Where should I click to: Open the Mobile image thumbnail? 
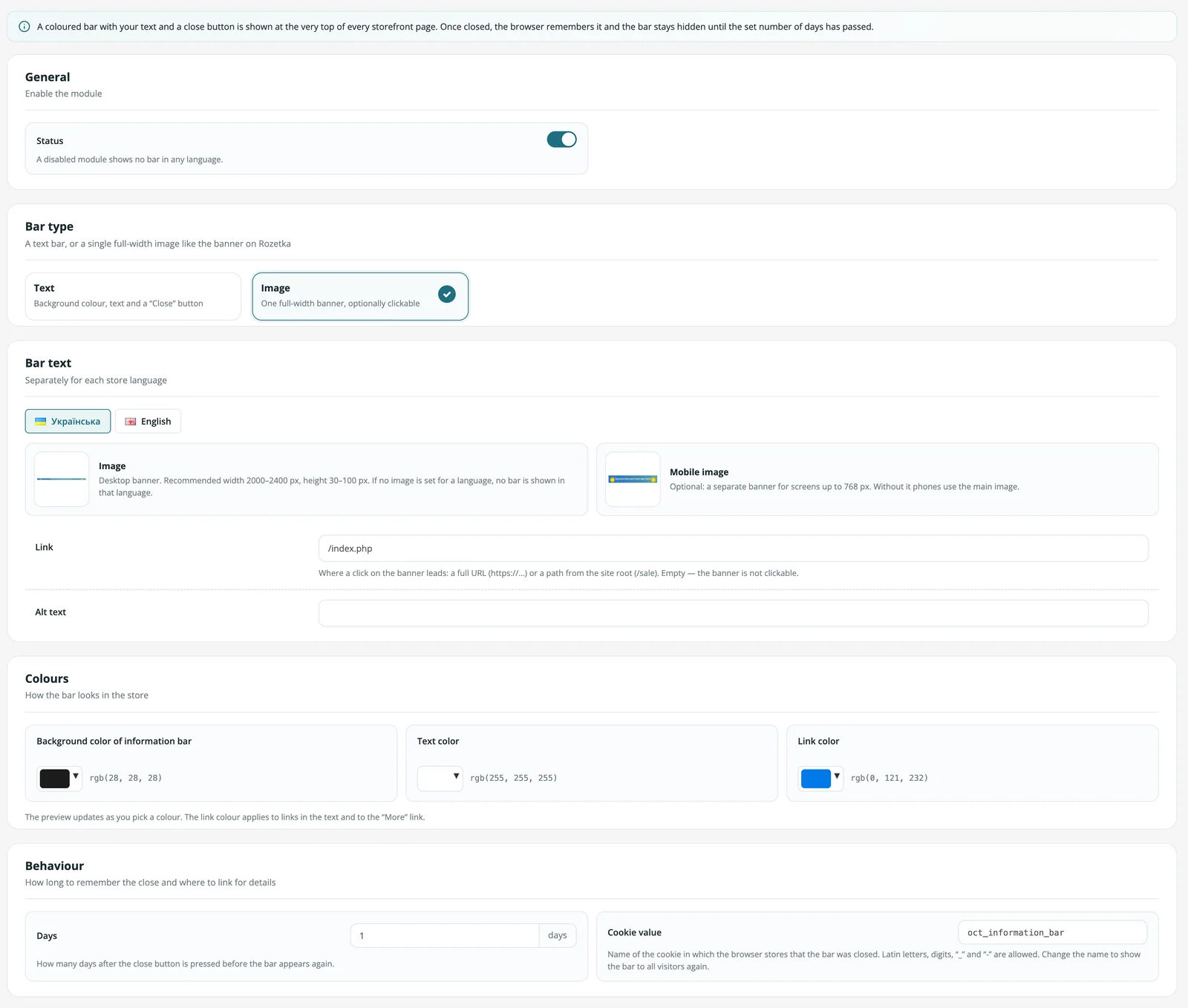pos(633,480)
